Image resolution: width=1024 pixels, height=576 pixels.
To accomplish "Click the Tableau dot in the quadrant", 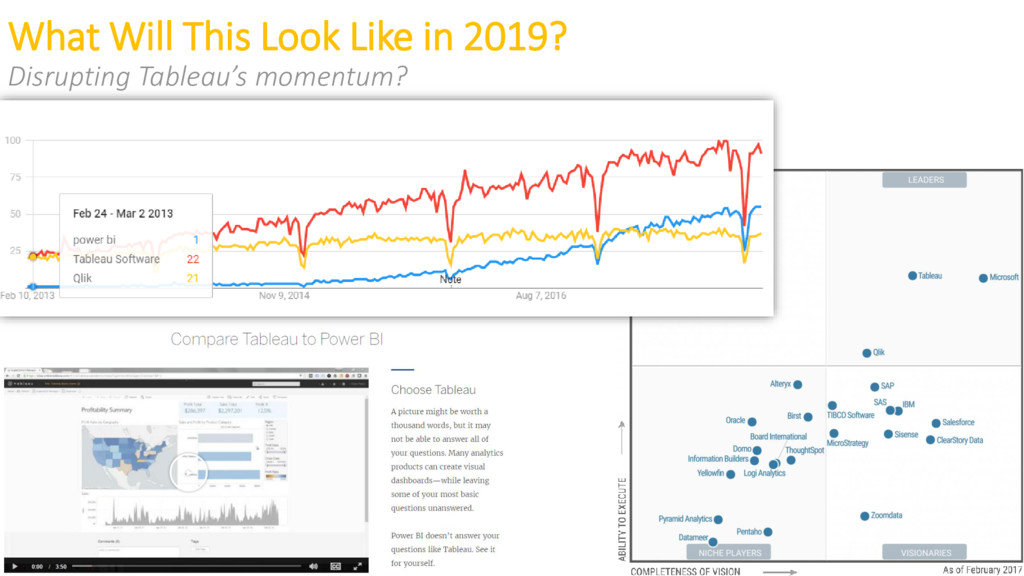I will tap(912, 276).
